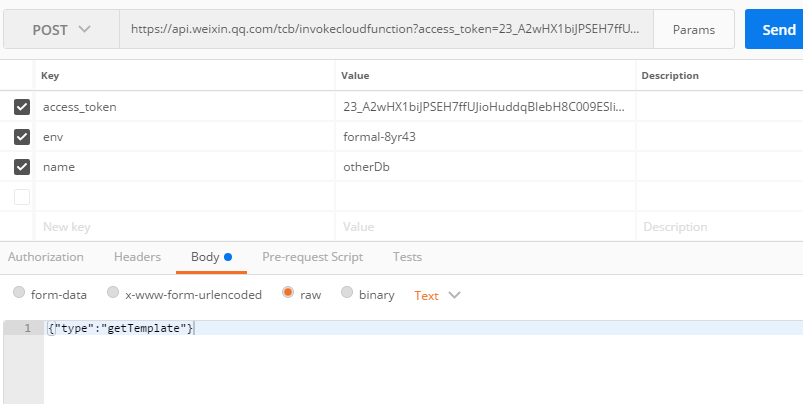Open the POST method dropdown

(x=61, y=30)
